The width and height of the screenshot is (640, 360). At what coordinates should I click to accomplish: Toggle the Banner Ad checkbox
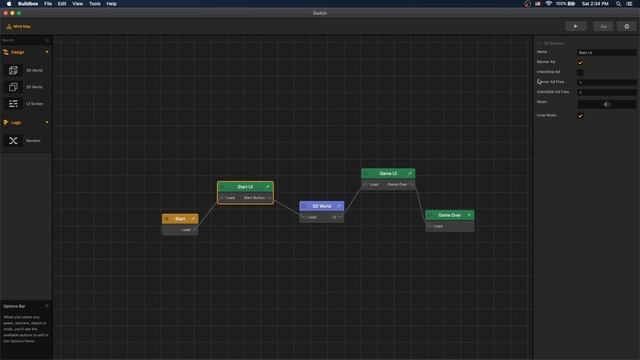click(x=580, y=62)
